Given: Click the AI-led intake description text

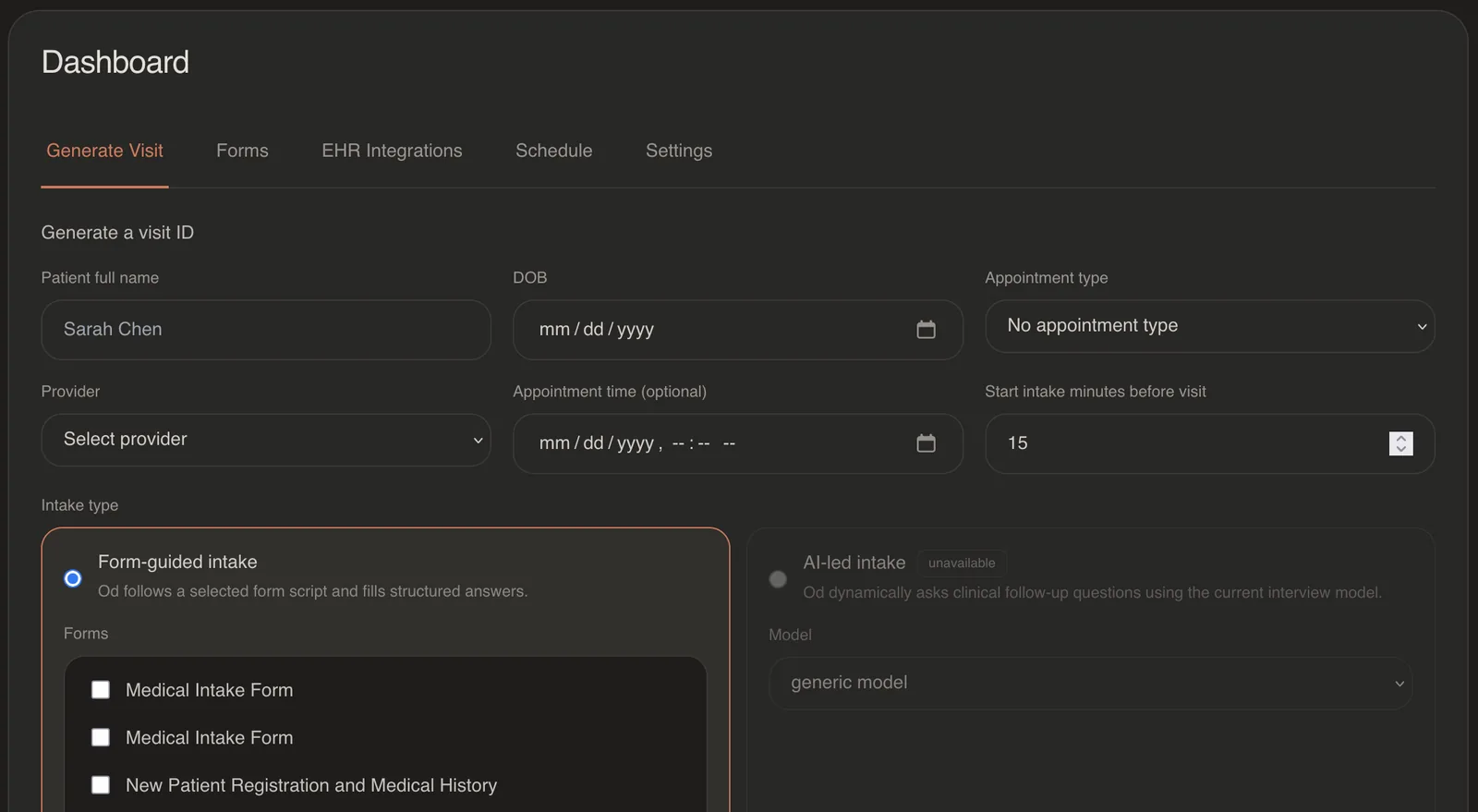Looking at the screenshot, I should pos(1093,592).
